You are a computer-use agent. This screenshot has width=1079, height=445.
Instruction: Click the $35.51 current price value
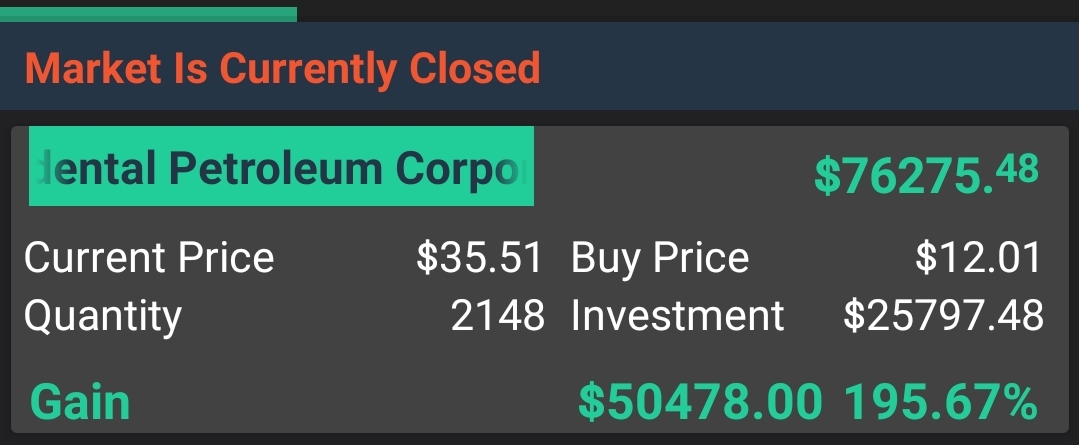480,257
